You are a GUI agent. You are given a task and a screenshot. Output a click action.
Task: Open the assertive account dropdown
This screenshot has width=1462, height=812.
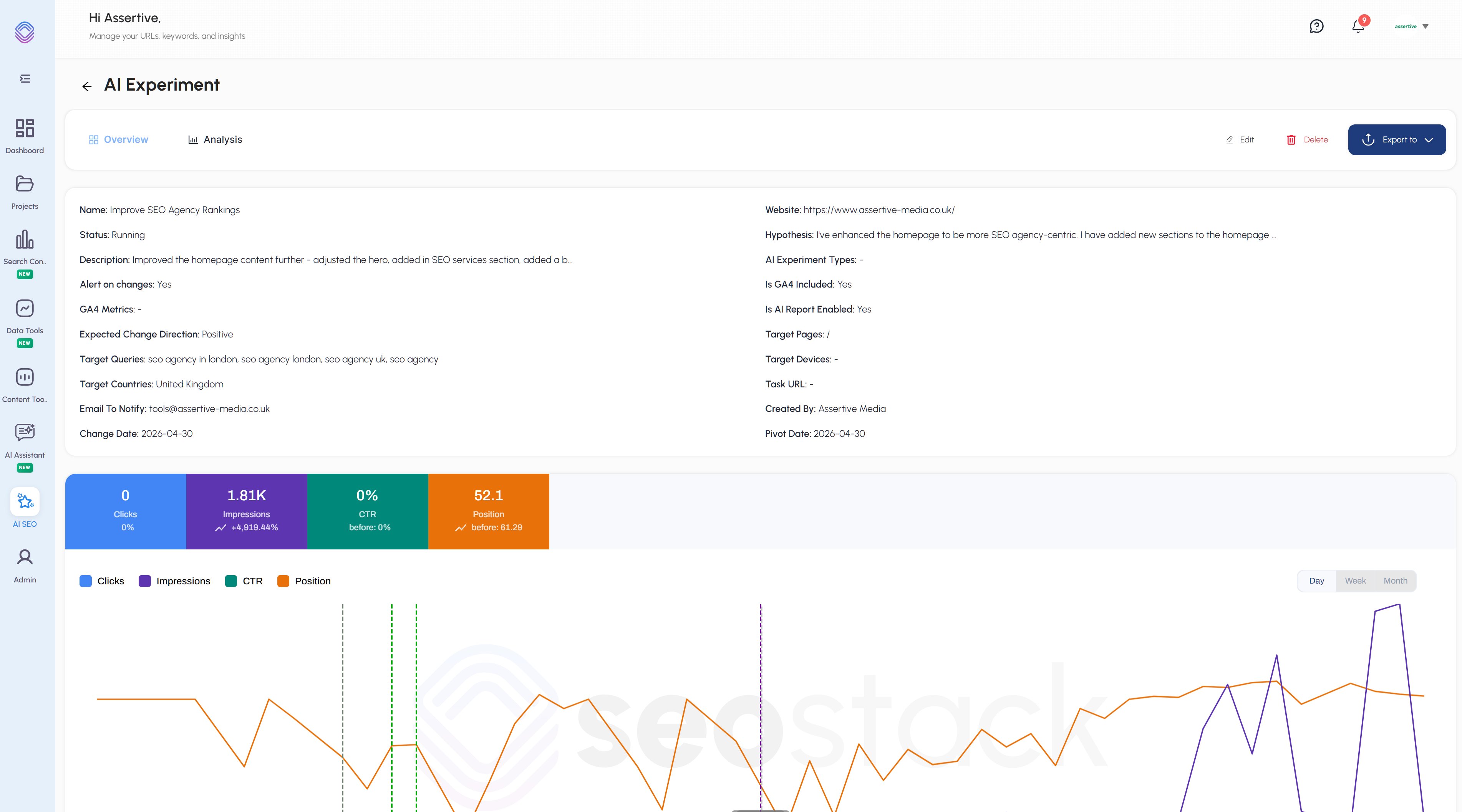tap(1412, 26)
